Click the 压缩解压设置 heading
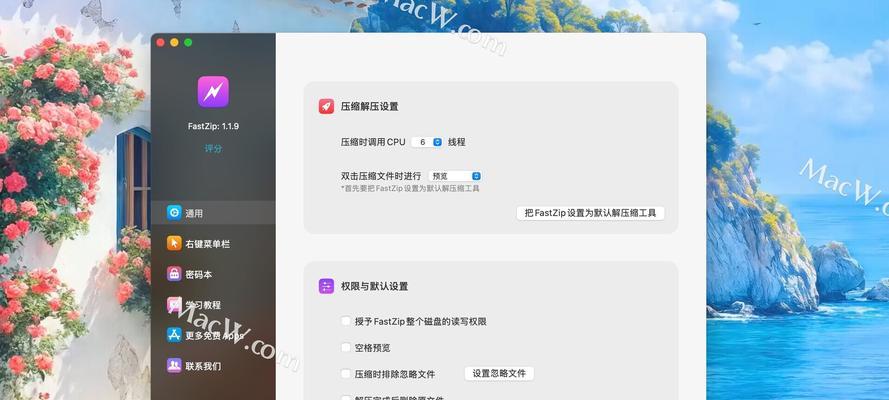Screen dimensions: 889x400 (x=369, y=107)
